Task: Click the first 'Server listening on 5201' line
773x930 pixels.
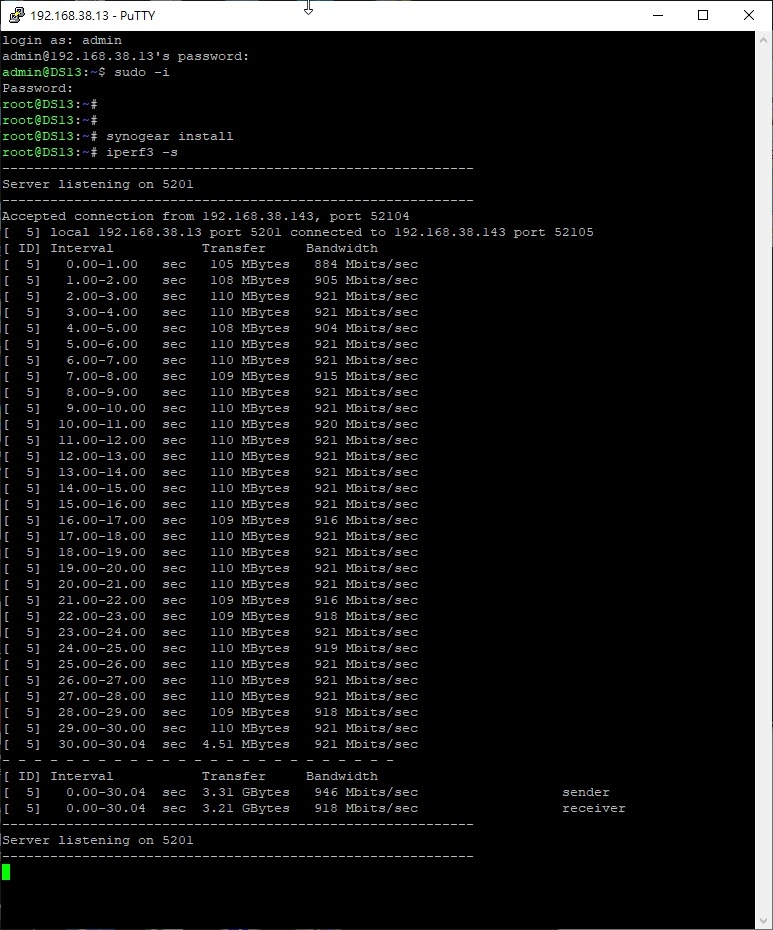Action: pyautogui.click(x=97, y=184)
